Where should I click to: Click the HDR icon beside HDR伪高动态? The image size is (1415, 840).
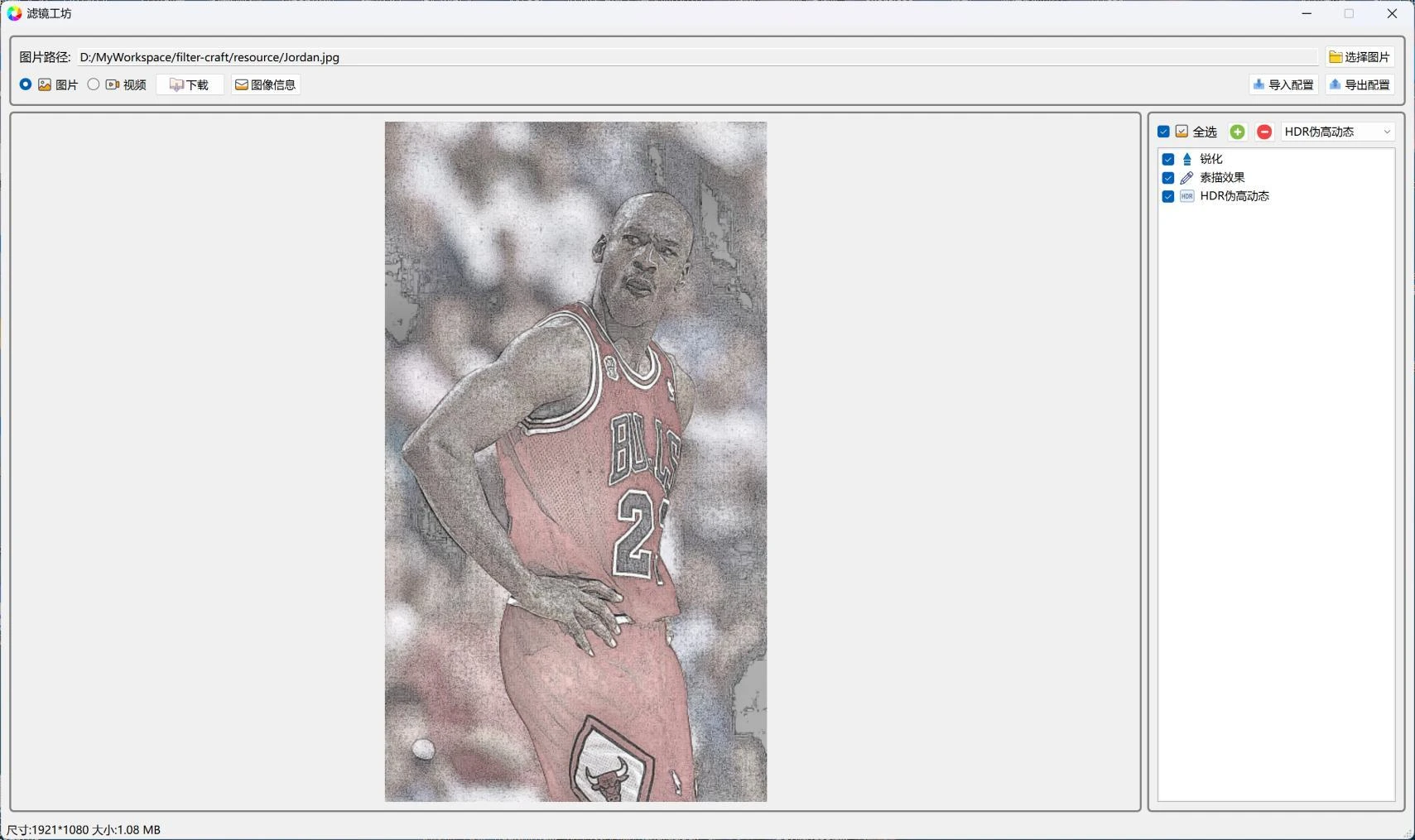click(1186, 196)
